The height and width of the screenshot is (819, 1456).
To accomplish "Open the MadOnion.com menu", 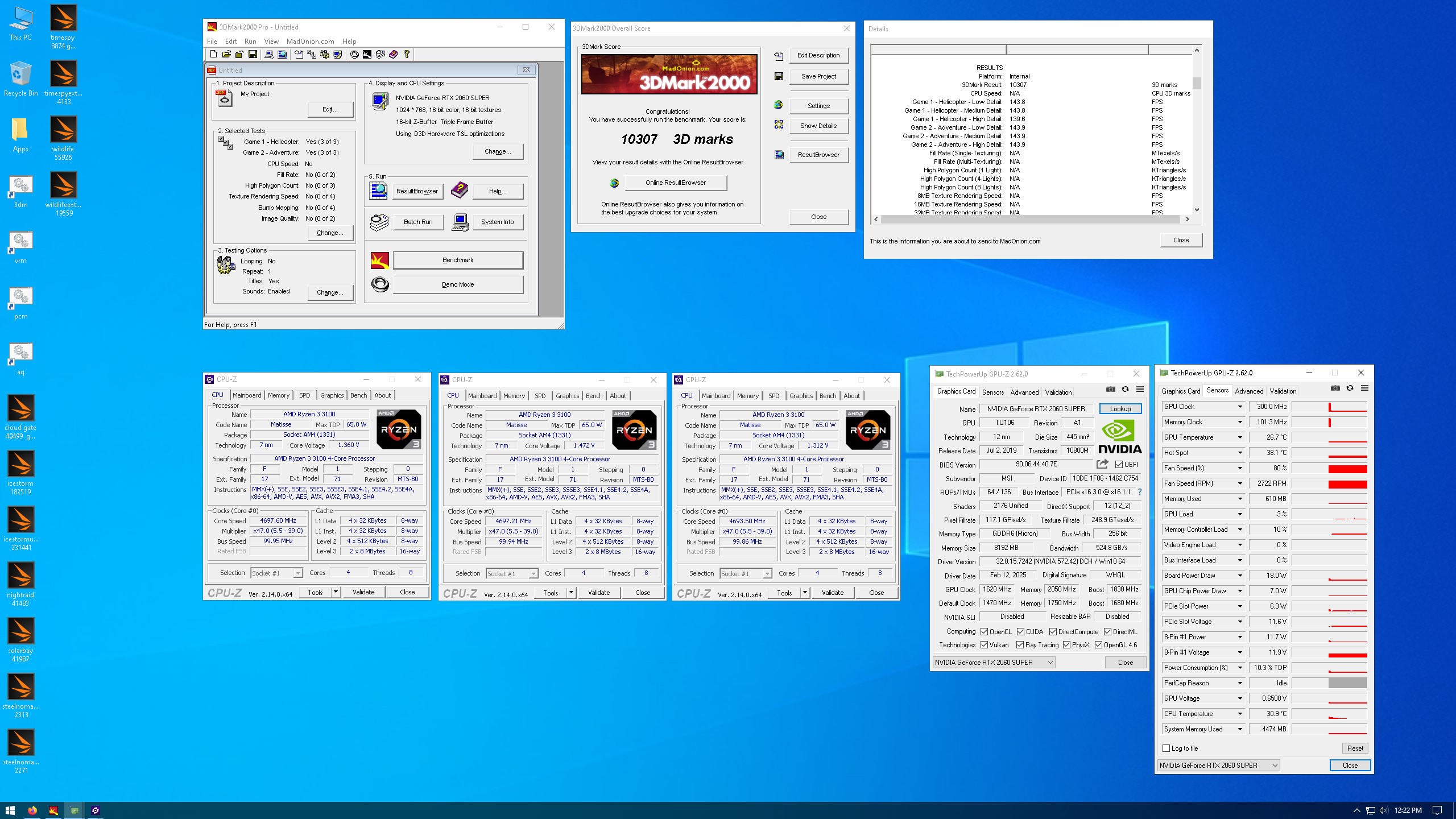I will (310, 42).
